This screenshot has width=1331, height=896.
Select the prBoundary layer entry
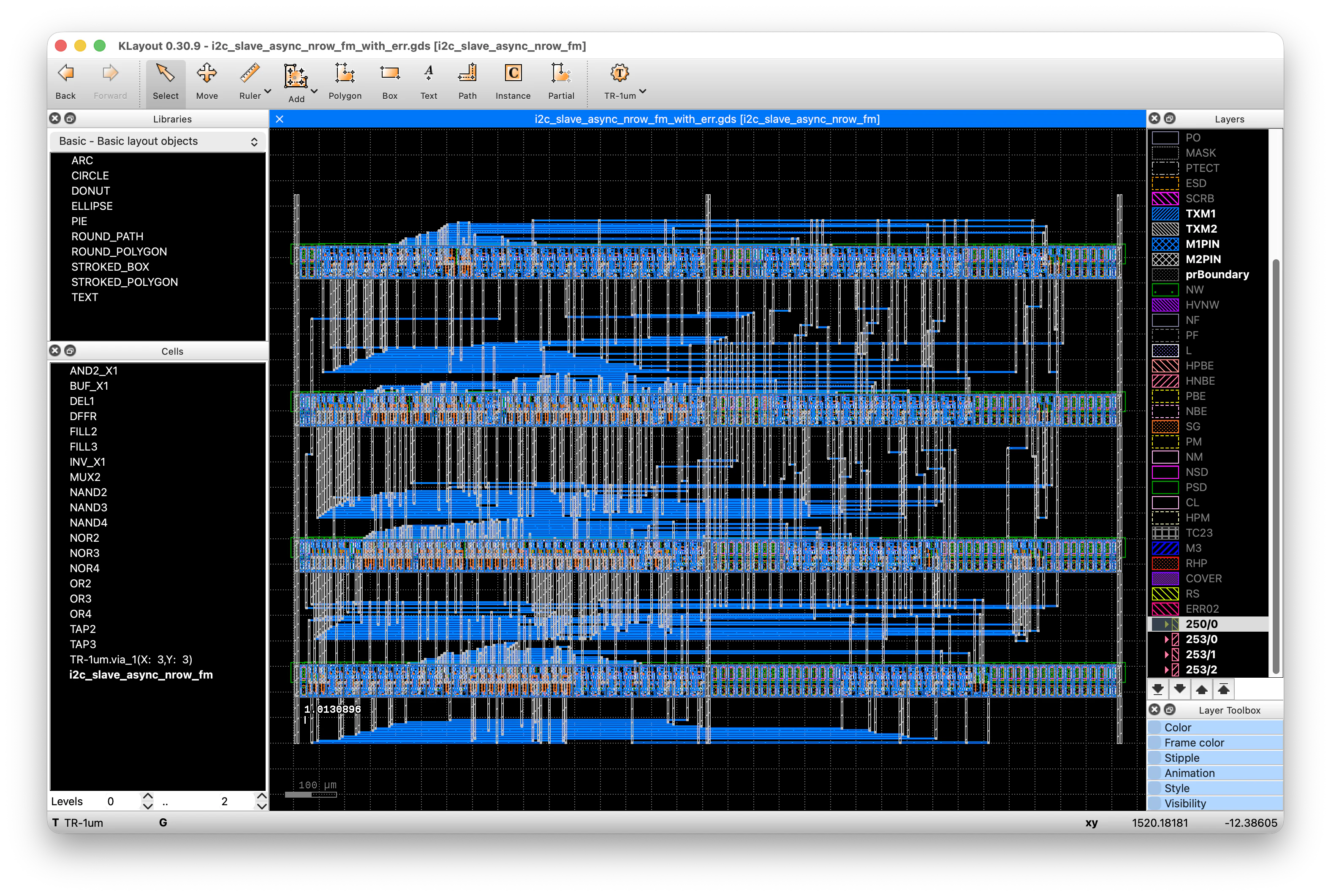pyautogui.click(x=1208, y=274)
